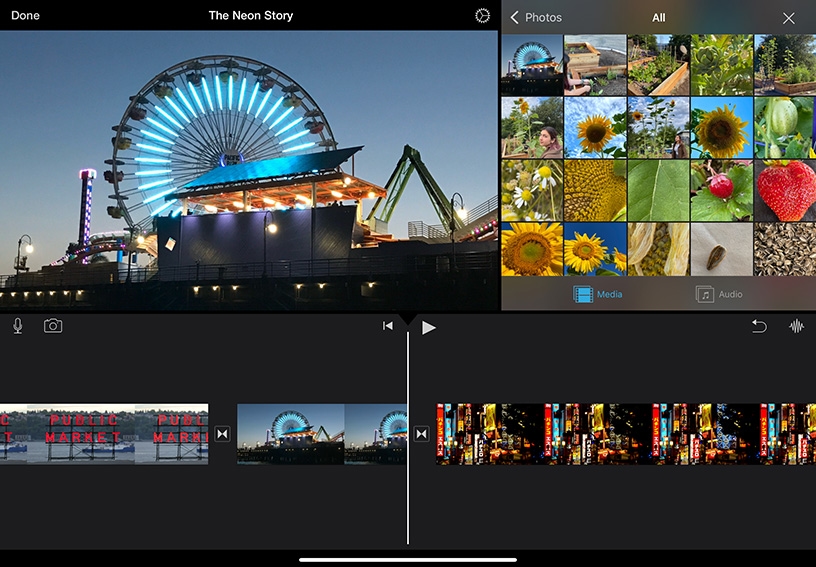Select transition before neon signs clip
The height and width of the screenshot is (567, 816).
pyautogui.click(x=422, y=434)
